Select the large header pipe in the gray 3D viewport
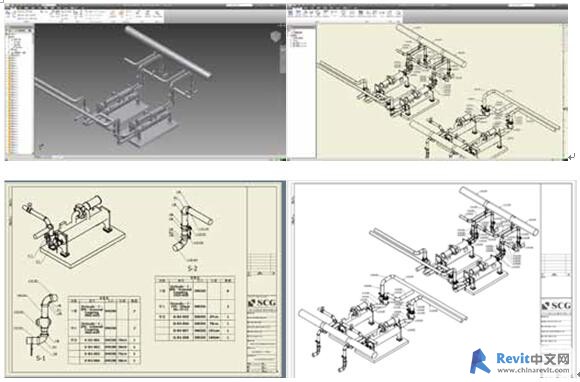 (168, 51)
